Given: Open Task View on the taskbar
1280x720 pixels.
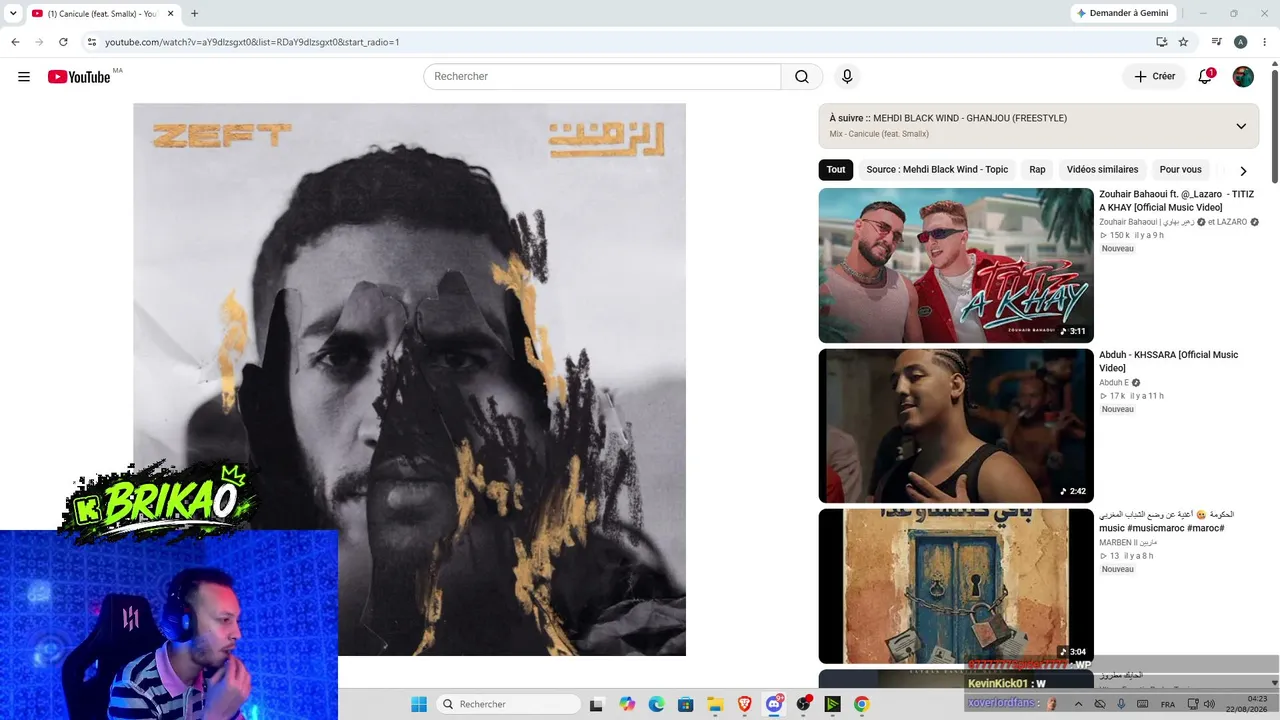Looking at the screenshot, I should pos(596,704).
